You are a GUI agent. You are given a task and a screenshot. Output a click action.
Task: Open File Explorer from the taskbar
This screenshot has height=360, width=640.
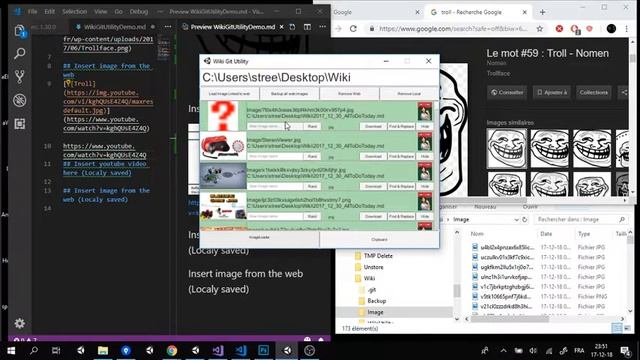tap(103, 350)
